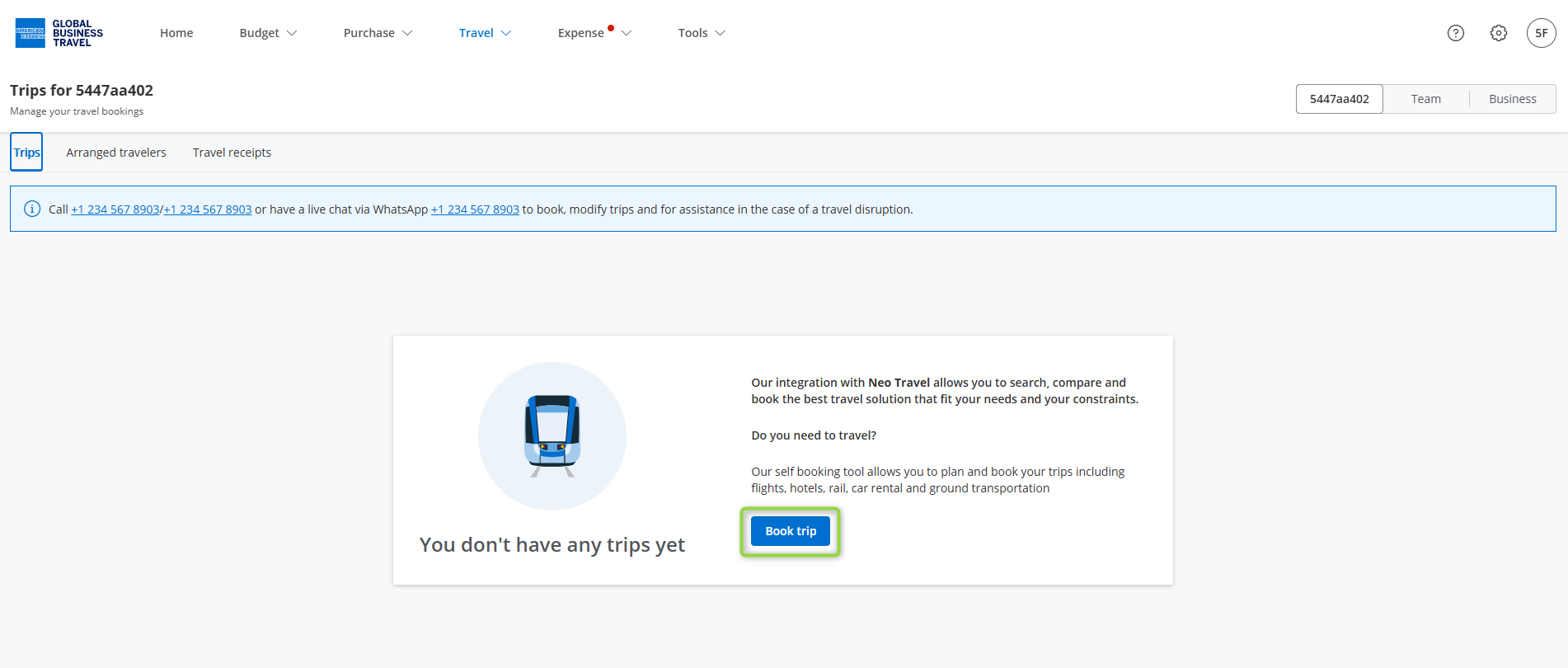Open the WhatsApp phone number link
Image resolution: width=1568 pixels, height=668 pixels.
[x=475, y=209]
